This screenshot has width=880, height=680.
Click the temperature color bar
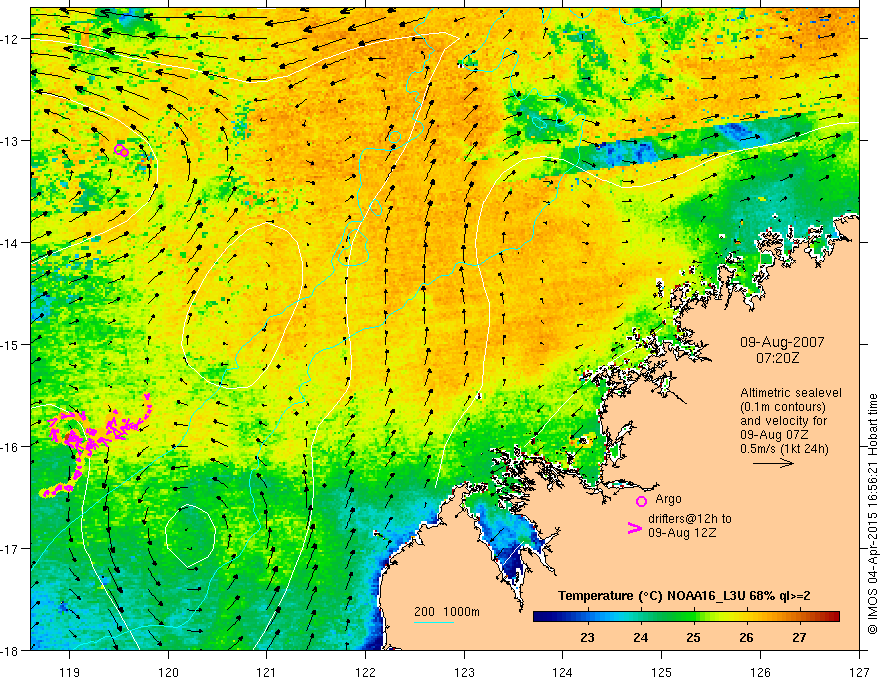(686, 616)
